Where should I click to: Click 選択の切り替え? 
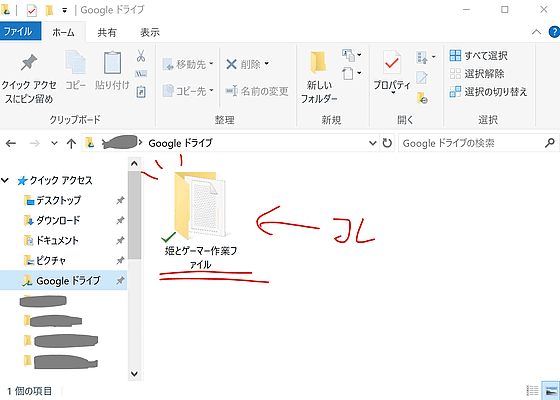[488, 92]
